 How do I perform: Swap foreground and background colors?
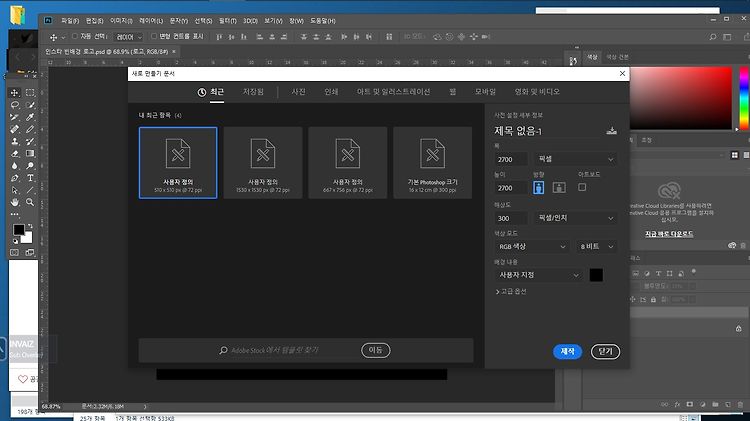coord(30,226)
